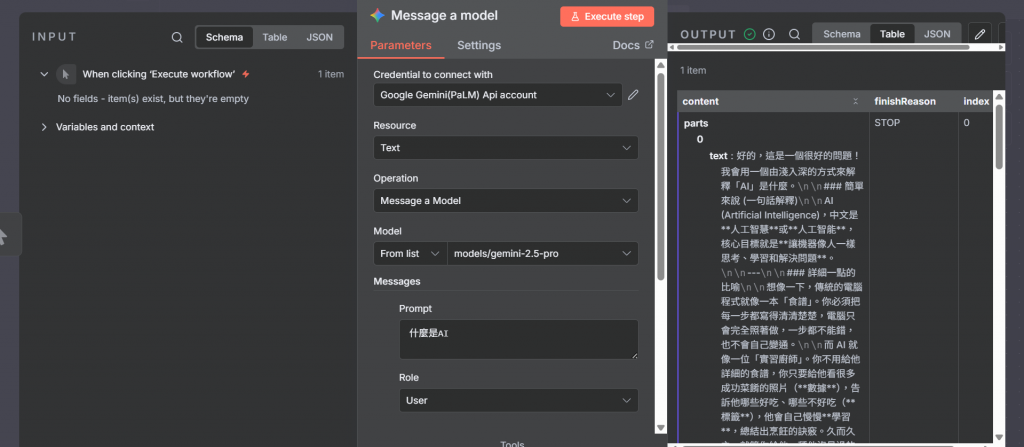Click the 1 item input count

[x=331, y=74]
